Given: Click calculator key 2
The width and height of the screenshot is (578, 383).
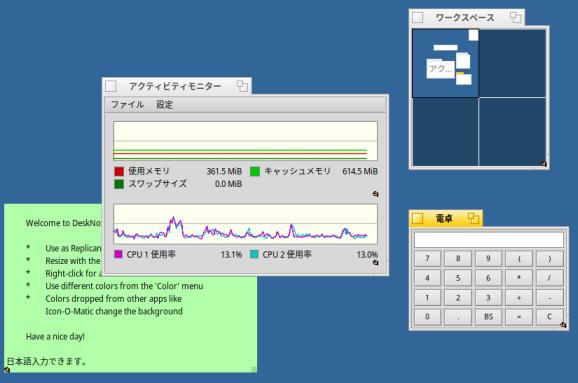Looking at the screenshot, I should (x=458, y=297).
